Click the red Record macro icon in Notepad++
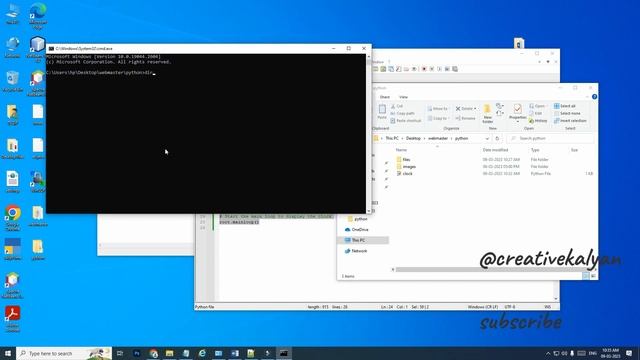Image resolution: width=640 pixels, height=360 pixels. [x=424, y=69]
